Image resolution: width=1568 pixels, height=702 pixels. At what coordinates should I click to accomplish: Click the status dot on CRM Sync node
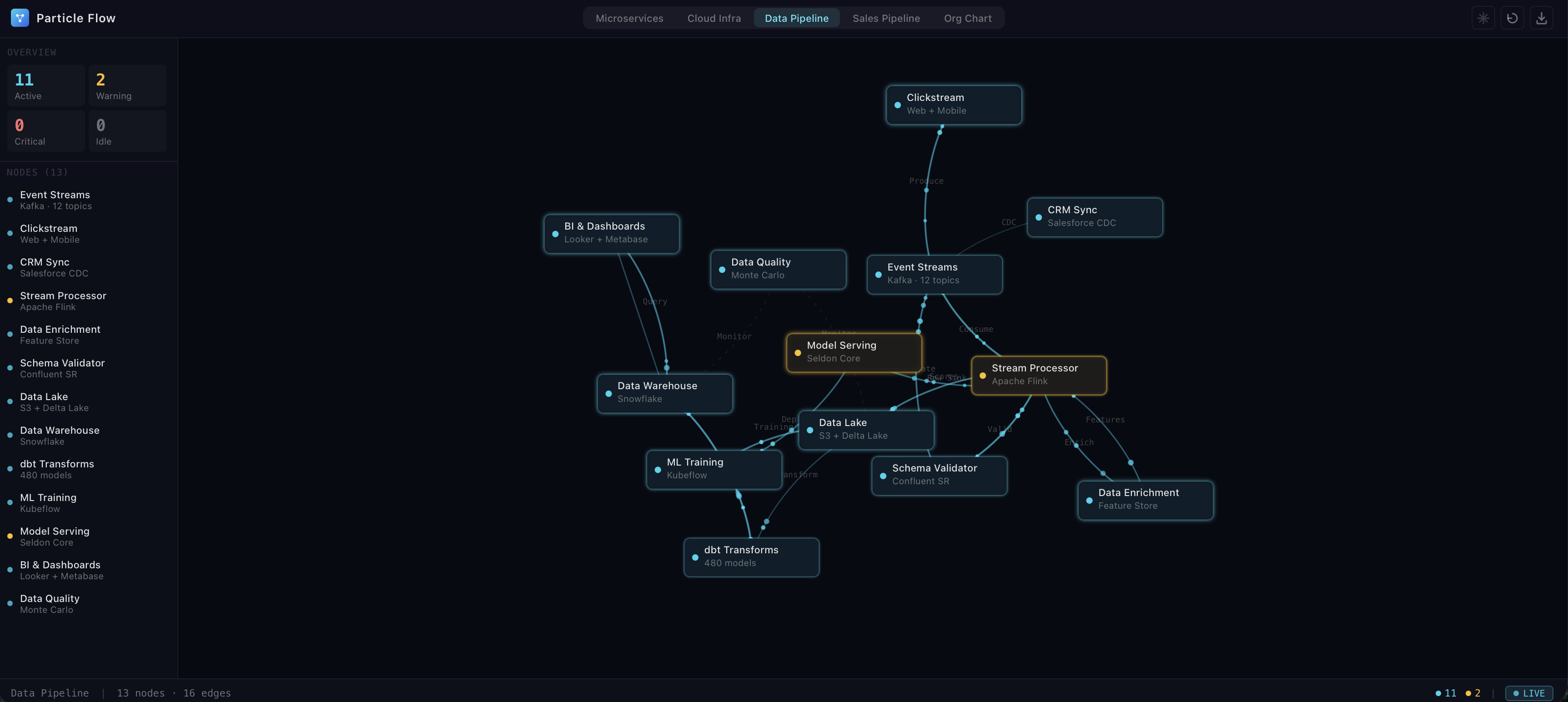click(1039, 217)
